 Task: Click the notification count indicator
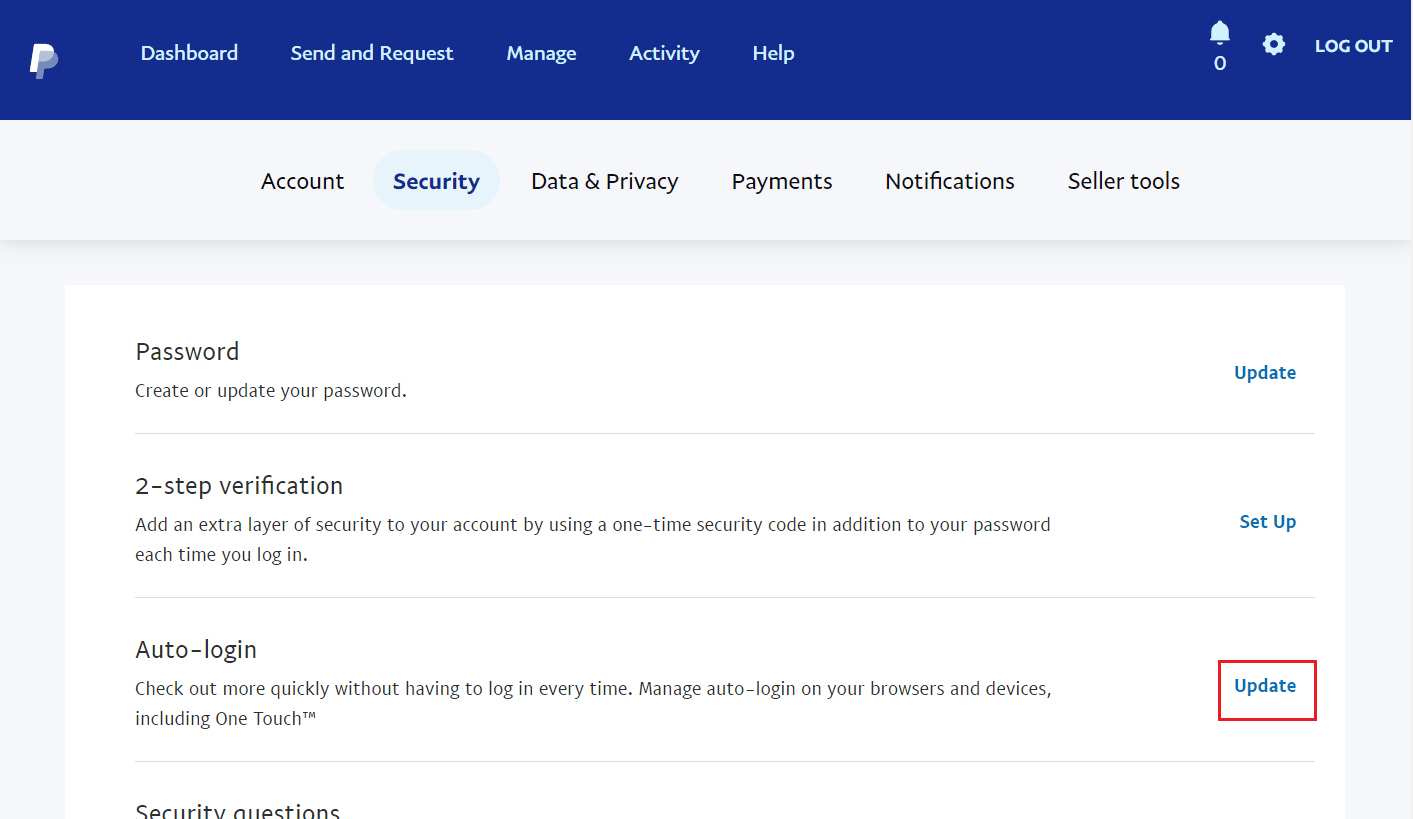click(1219, 62)
